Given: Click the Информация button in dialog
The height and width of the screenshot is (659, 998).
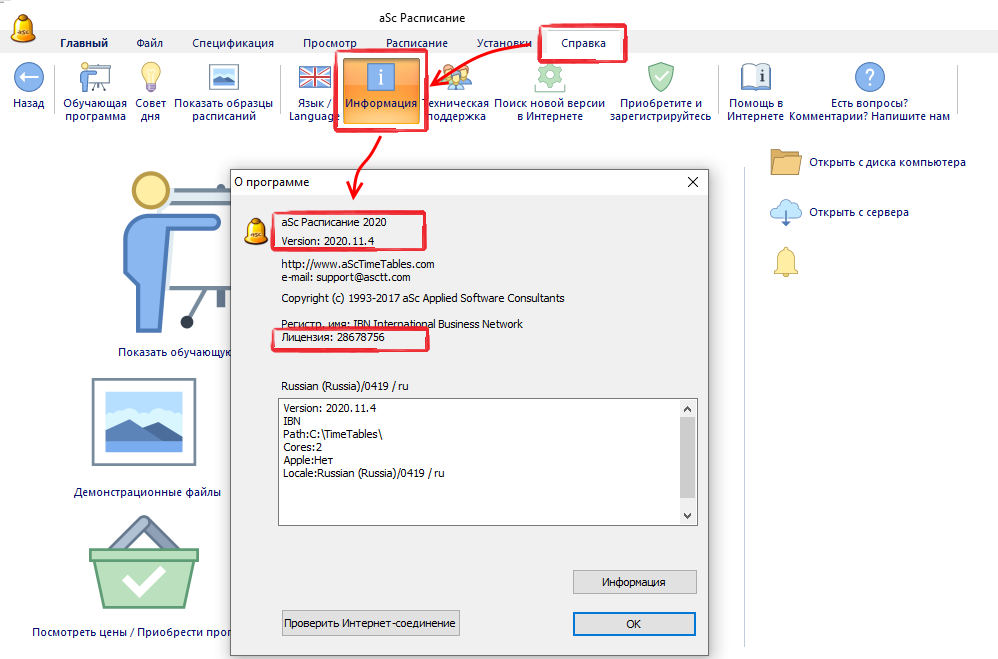Looking at the screenshot, I should [635, 582].
